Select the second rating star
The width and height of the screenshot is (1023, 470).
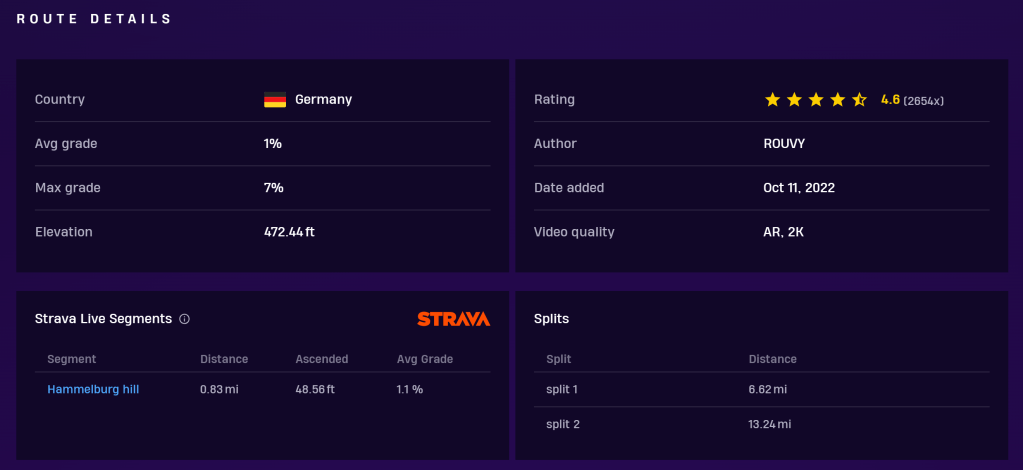coord(794,100)
